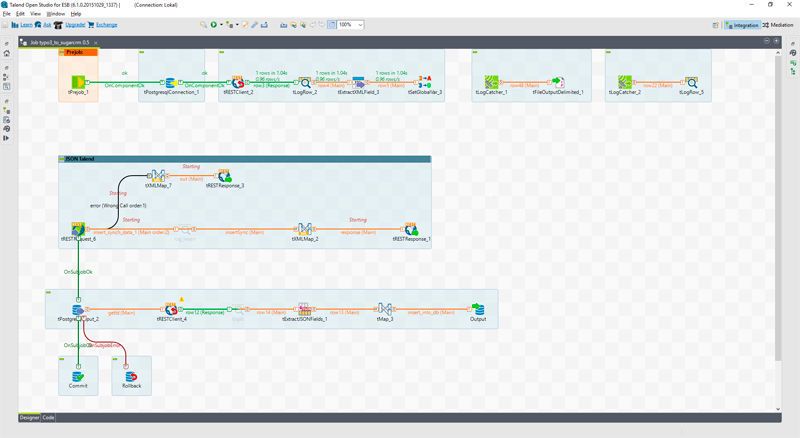
Task: Click the green Run job toolbar icon
Action: (x=214, y=25)
